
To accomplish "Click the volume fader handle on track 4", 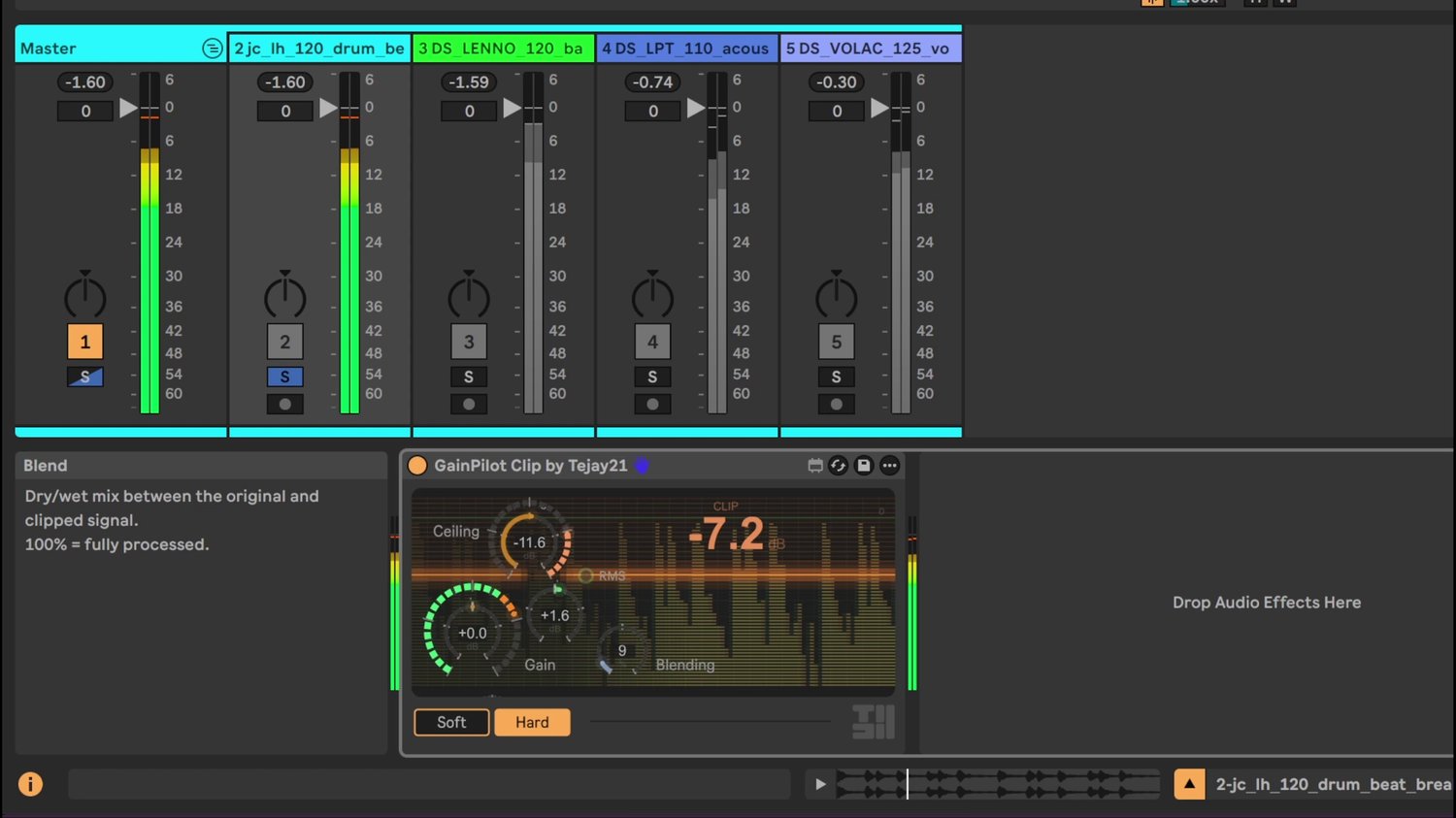I will coord(695,109).
